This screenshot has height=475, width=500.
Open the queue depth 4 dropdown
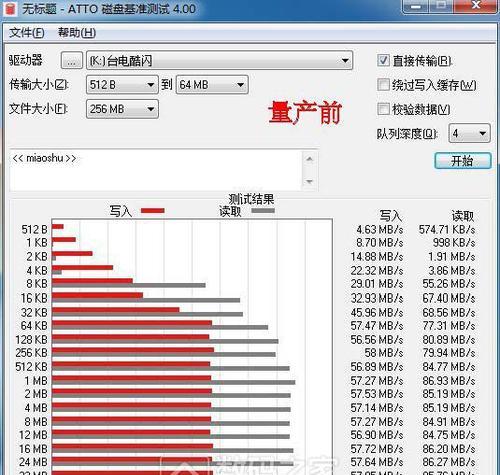click(x=469, y=133)
